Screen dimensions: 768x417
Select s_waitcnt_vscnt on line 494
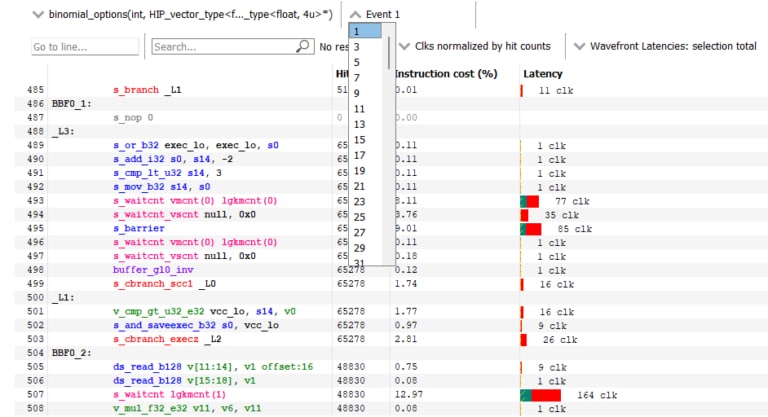coord(184,214)
